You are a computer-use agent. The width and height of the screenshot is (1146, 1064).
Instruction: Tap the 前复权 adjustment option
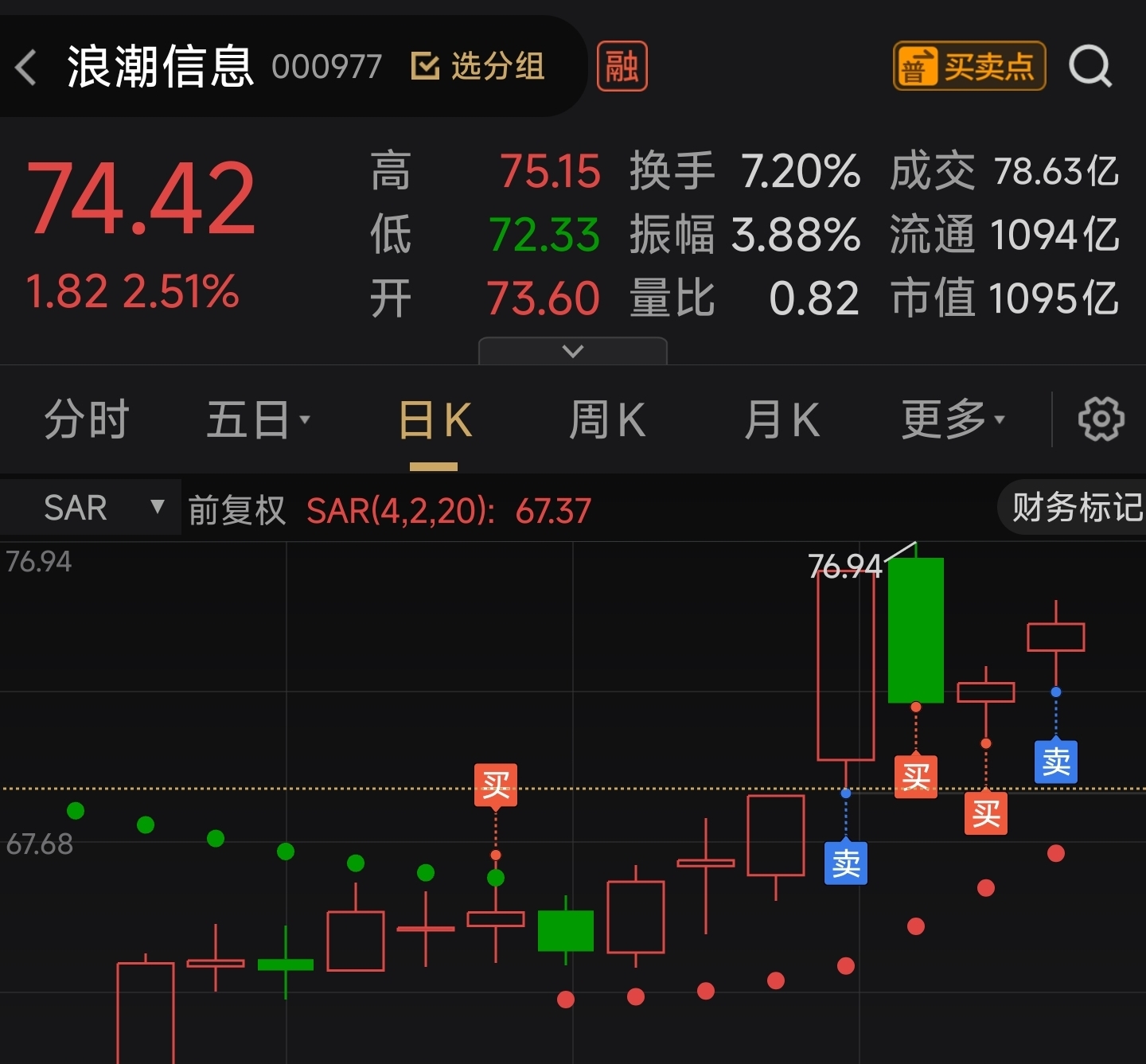click(x=236, y=510)
